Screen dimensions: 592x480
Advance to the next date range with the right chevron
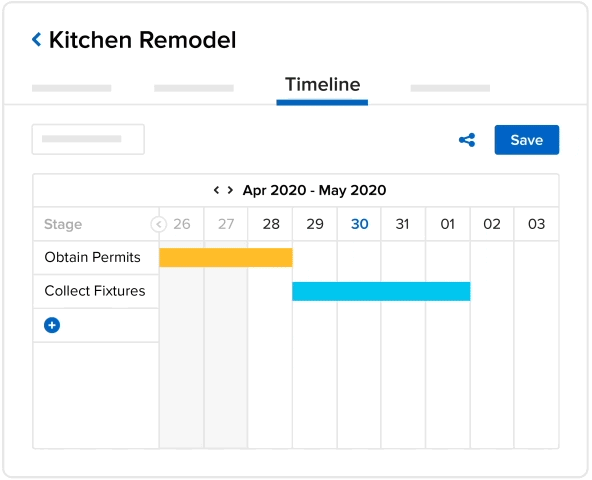[230, 190]
